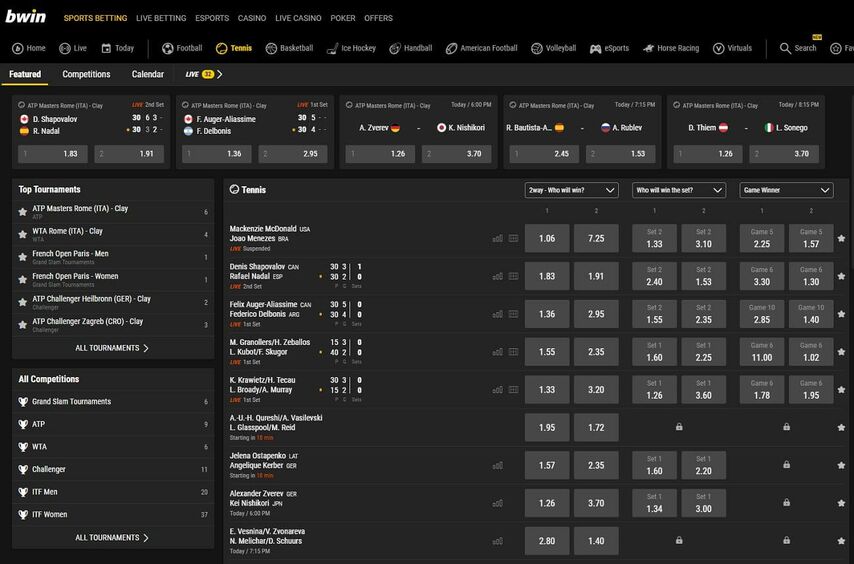This screenshot has height=564, width=854.
Task: Click trophy icon next to ITF Women
Action: pyautogui.click(x=23, y=514)
